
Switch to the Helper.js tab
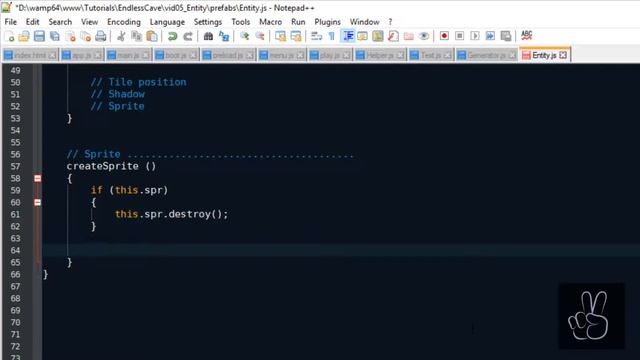(x=380, y=55)
